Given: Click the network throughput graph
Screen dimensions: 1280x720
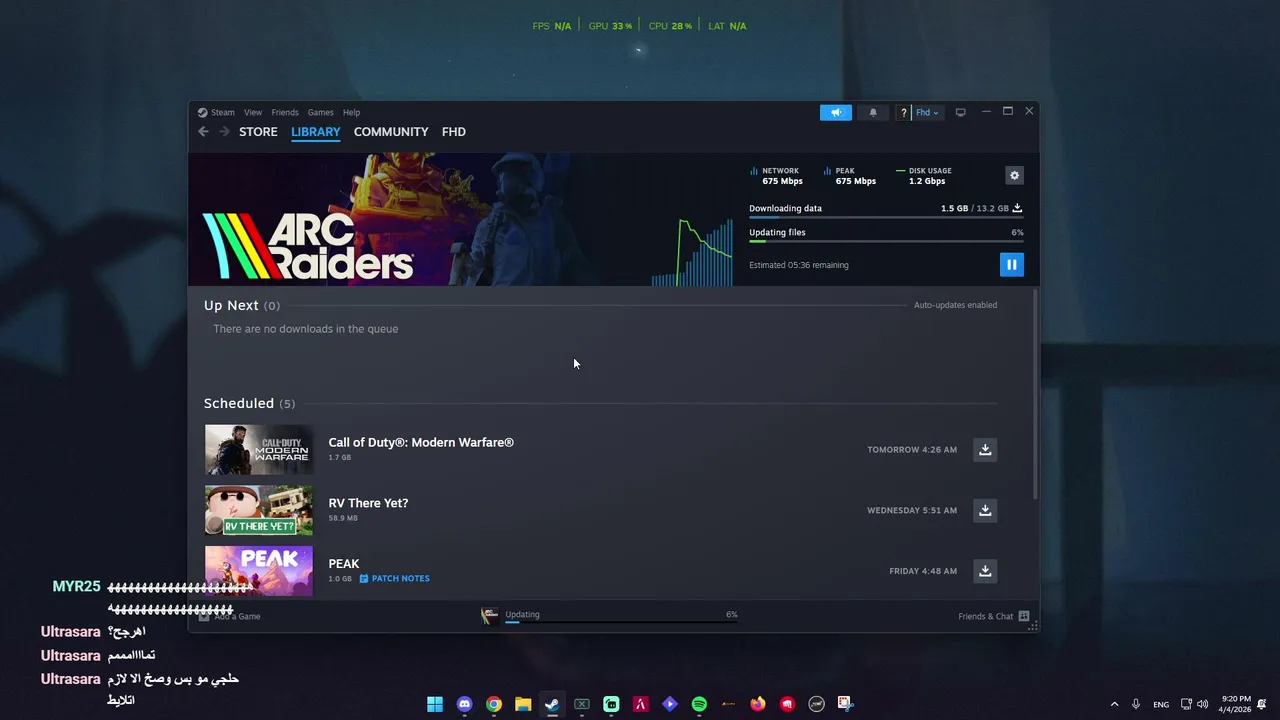Looking at the screenshot, I should pos(692,252).
